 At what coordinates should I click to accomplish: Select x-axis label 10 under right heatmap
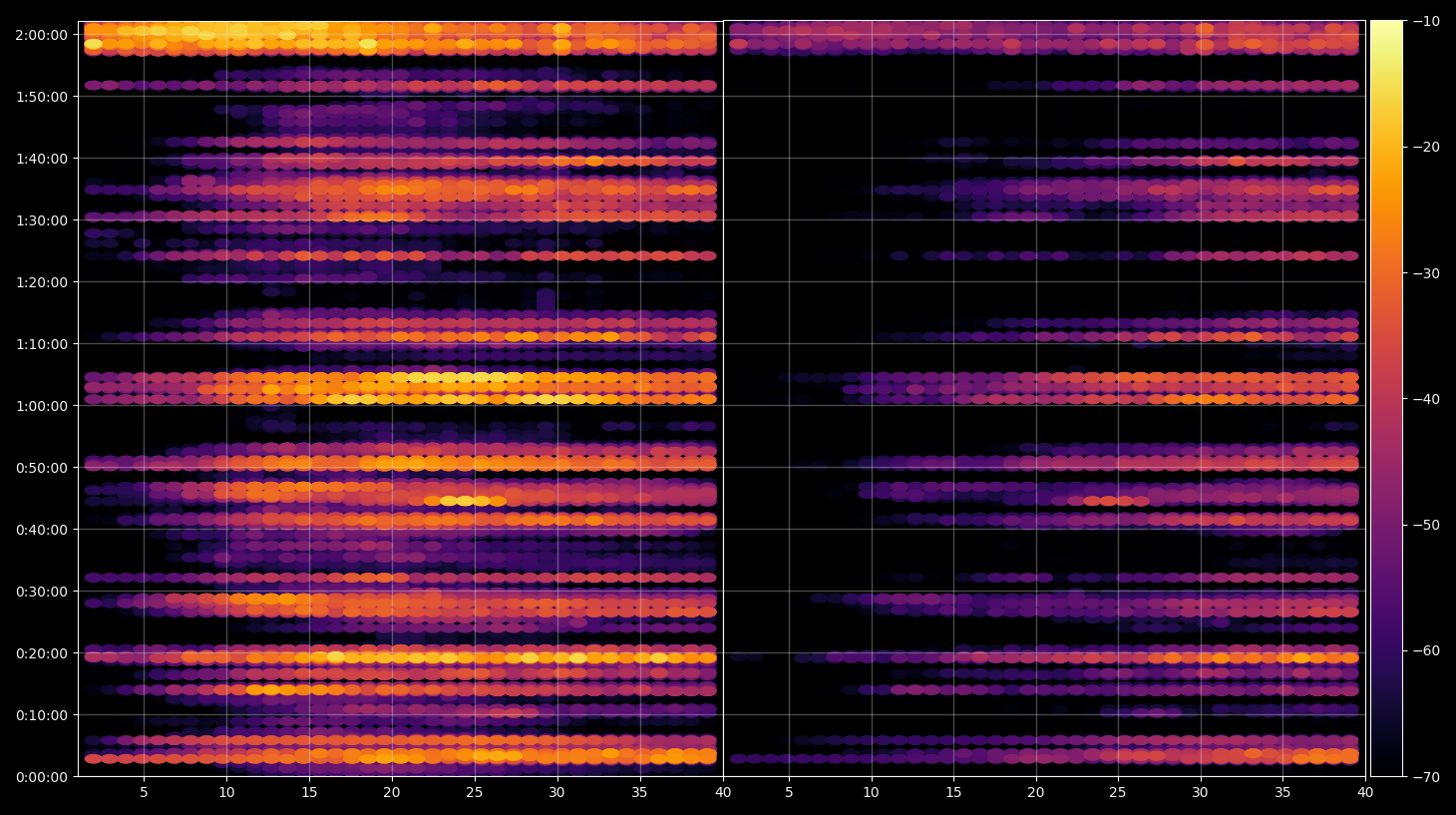pyautogui.click(x=871, y=793)
